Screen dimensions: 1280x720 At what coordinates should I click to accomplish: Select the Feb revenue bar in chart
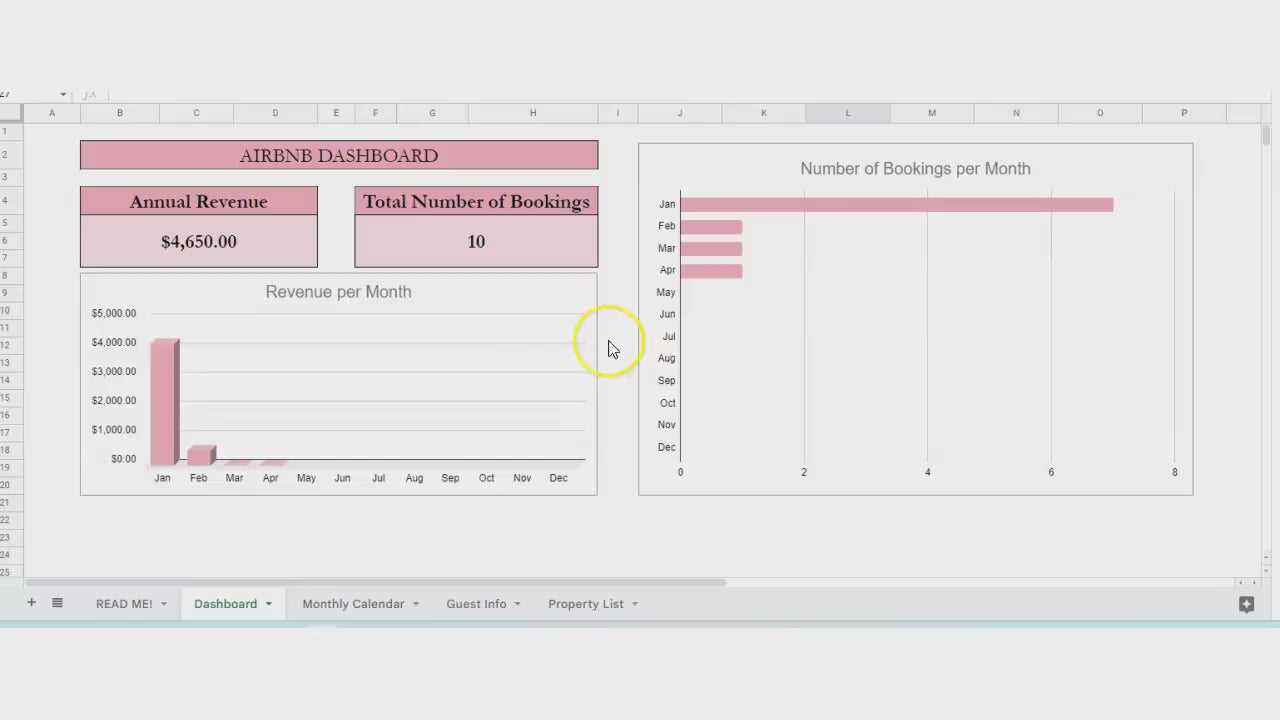tap(200, 455)
